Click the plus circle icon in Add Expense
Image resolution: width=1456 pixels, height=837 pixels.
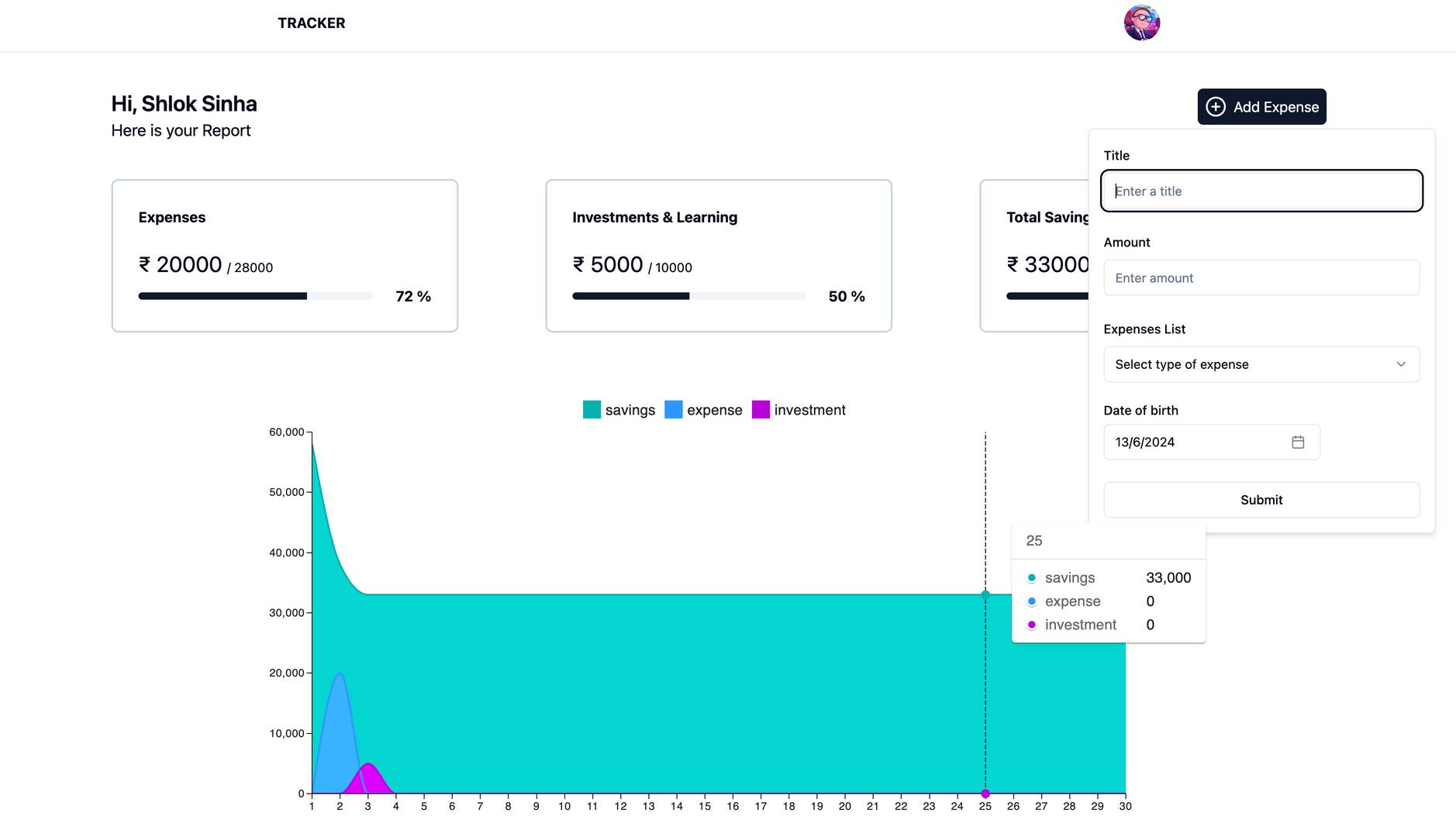point(1216,107)
